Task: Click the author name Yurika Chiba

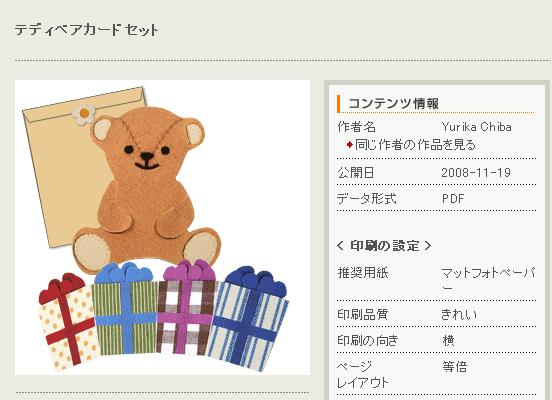Action: point(476,127)
